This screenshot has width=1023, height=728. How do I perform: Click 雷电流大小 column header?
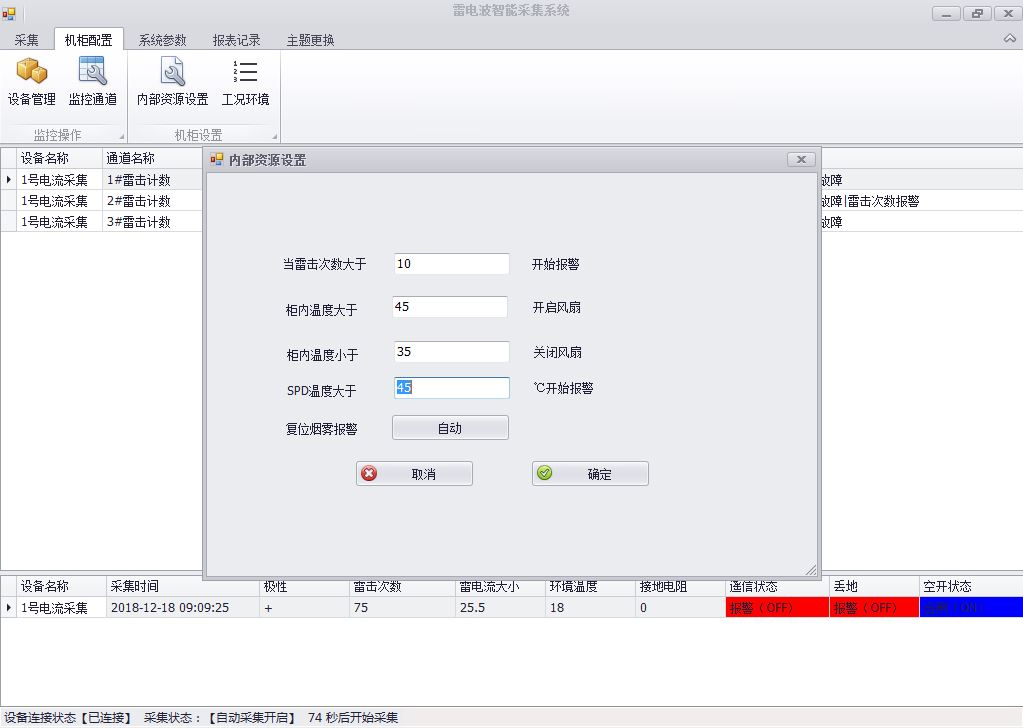point(500,586)
